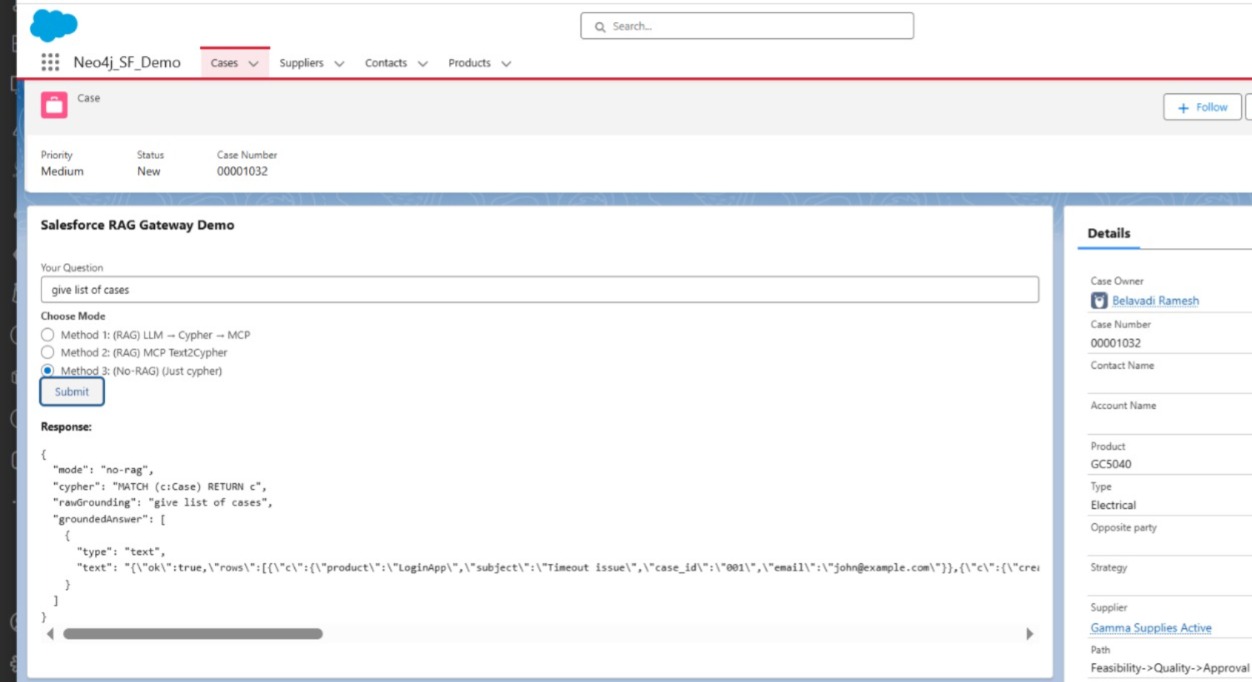Click the scrollbar left arrow in response
This screenshot has height=682, width=1252.
(x=50, y=634)
